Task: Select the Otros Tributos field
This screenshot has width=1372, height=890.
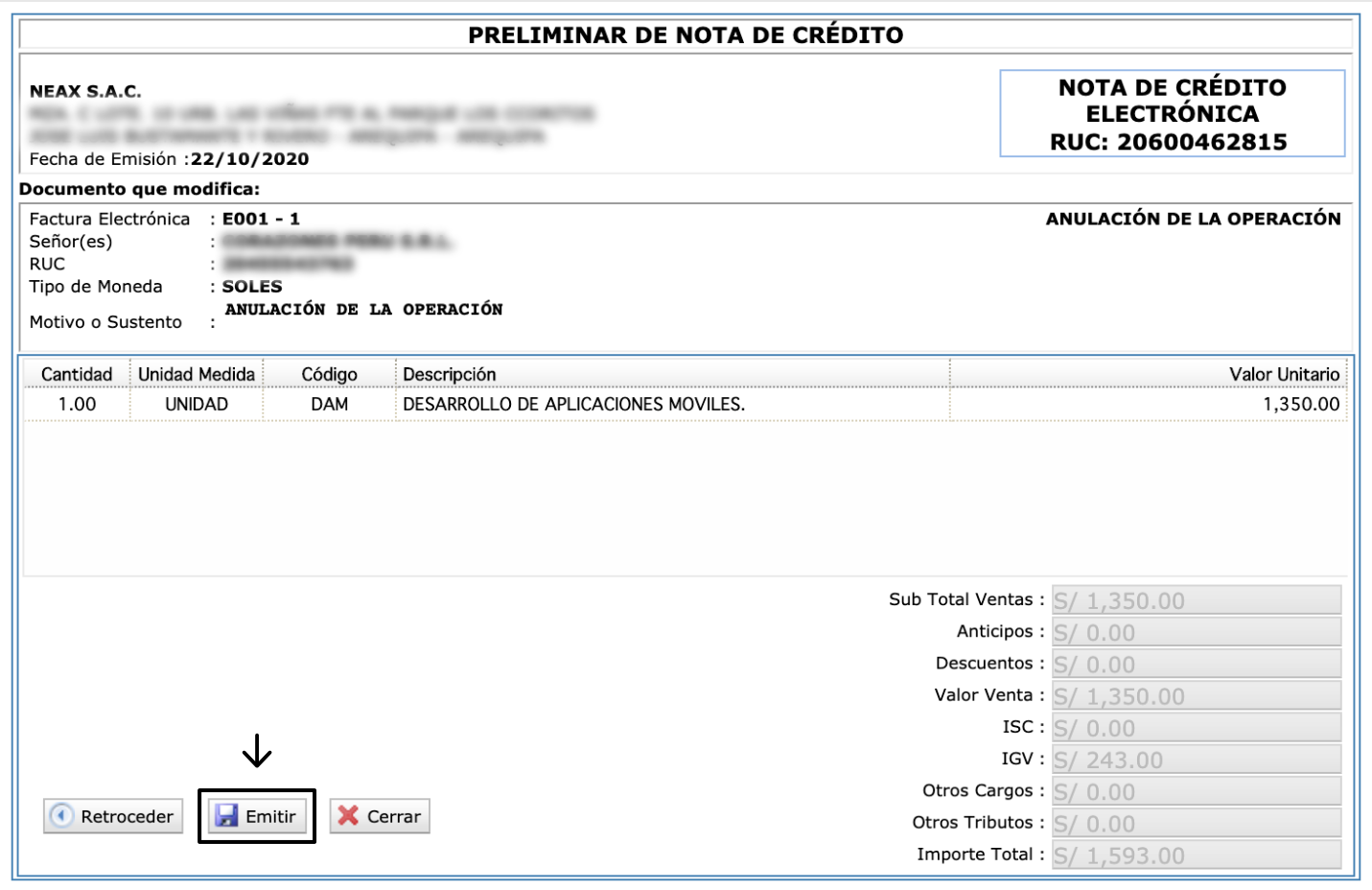Action: click(x=1196, y=823)
